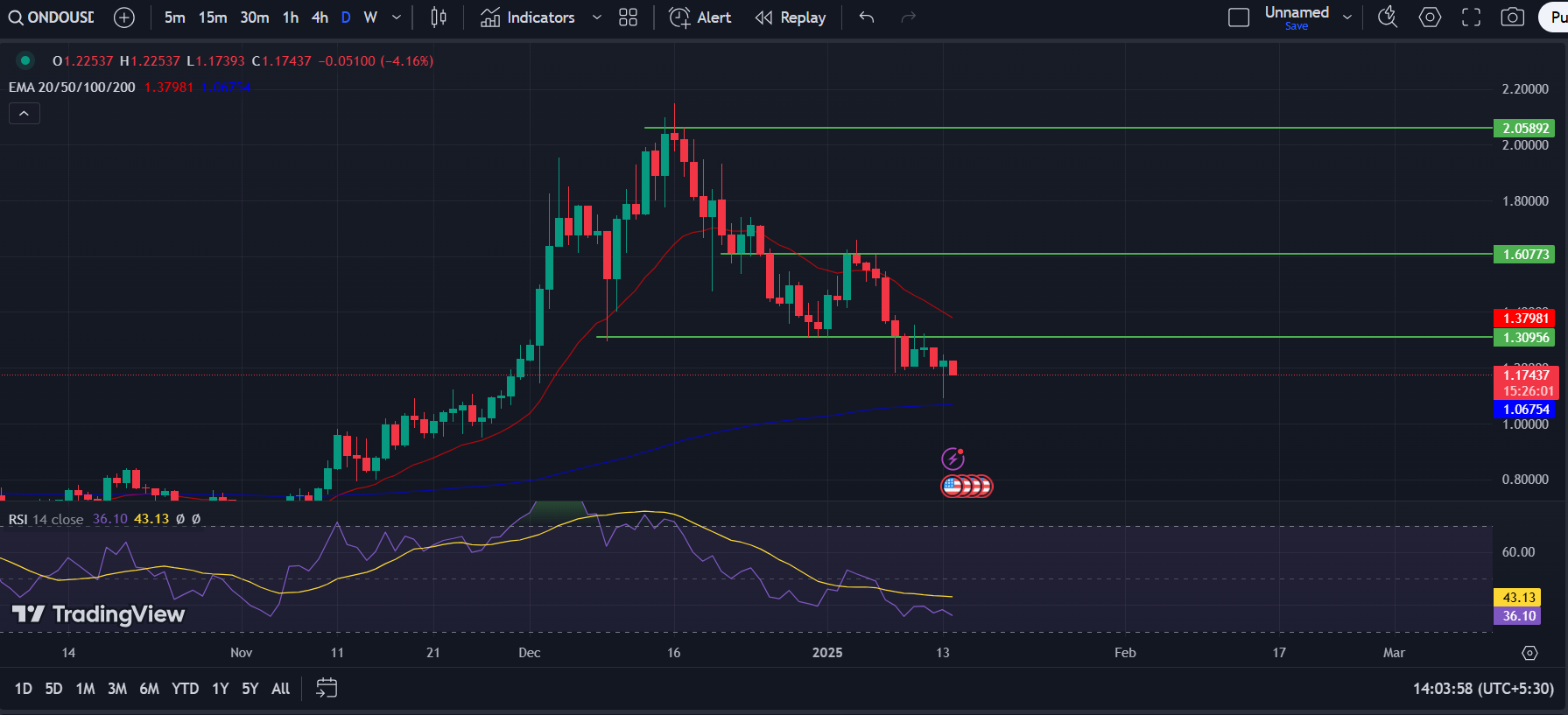Image resolution: width=1568 pixels, height=715 pixels.
Task: Switch to daily D timeframe
Action: point(346,18)
